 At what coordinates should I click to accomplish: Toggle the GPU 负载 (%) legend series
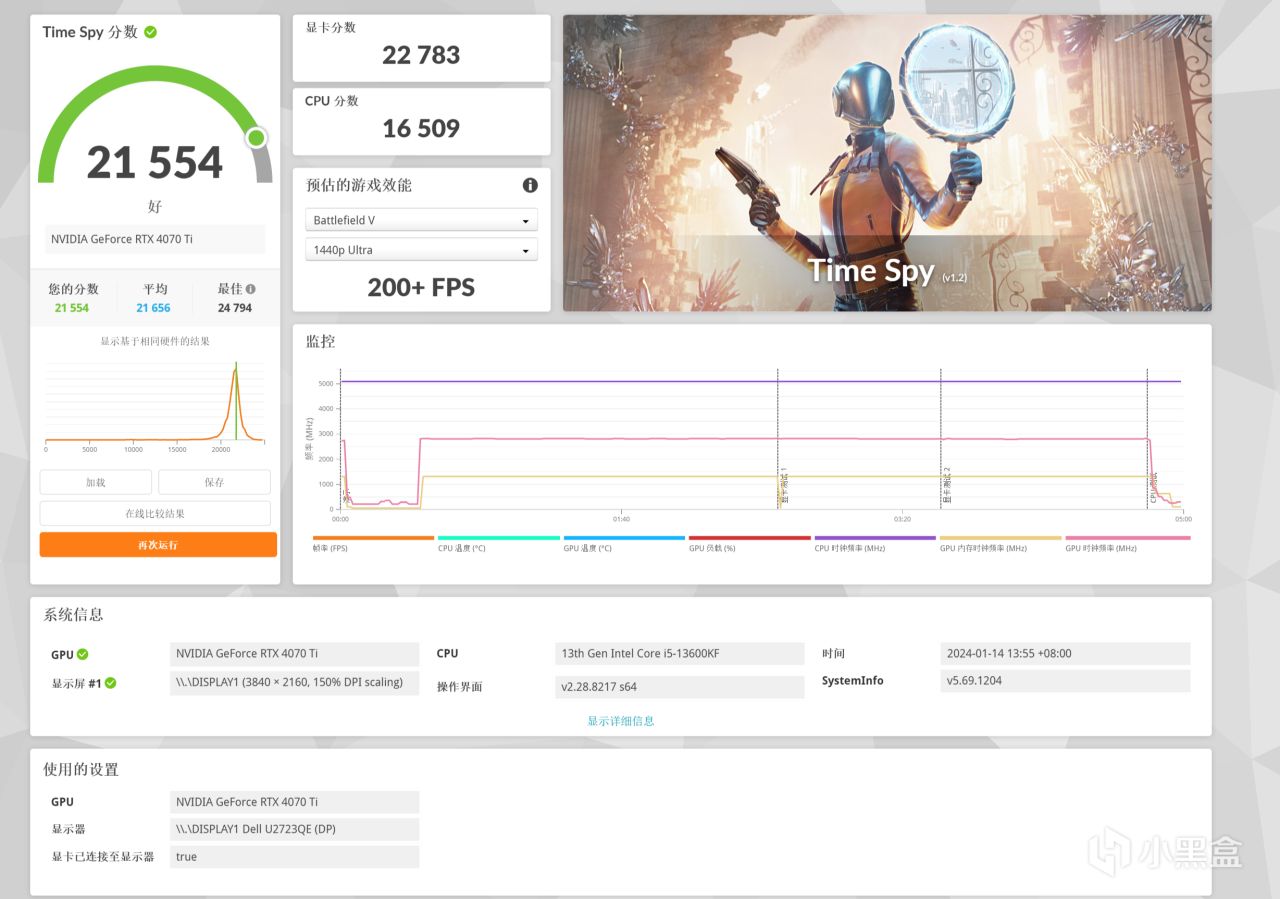click(x=749, y=543)
